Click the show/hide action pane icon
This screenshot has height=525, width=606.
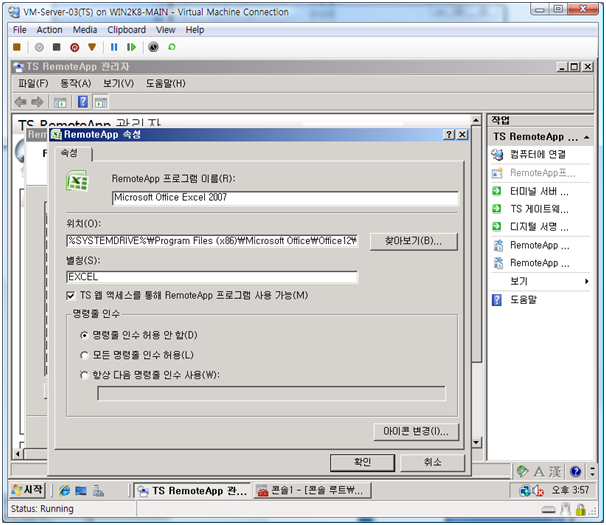point(101,102)
